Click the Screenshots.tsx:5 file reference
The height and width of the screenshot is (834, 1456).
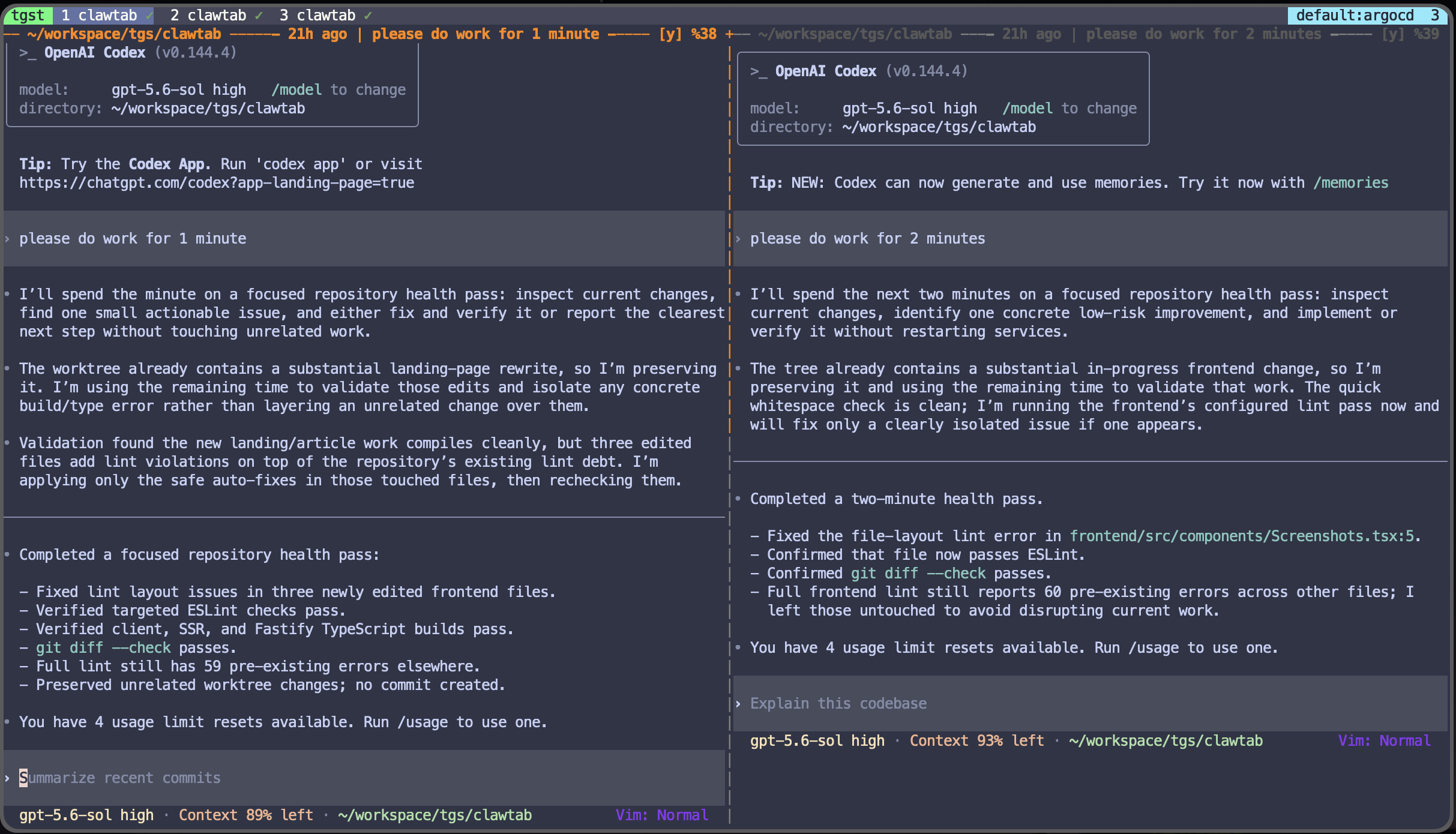(x=1242, y=536)
